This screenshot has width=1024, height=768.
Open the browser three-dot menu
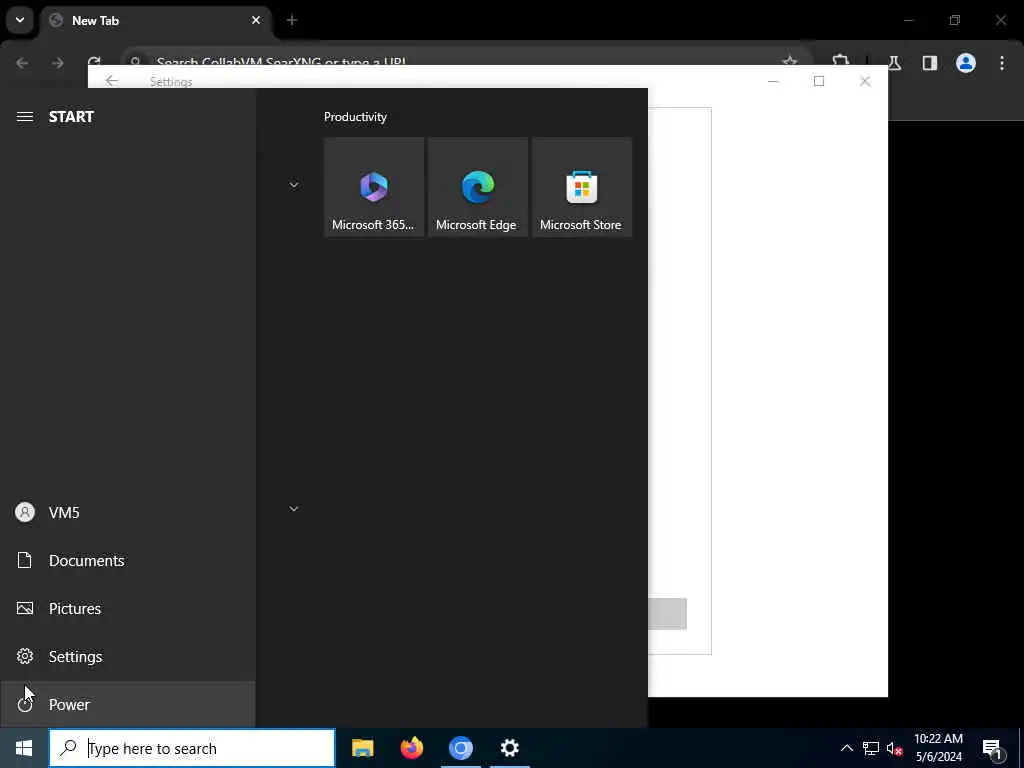[x=1002, y=63]
